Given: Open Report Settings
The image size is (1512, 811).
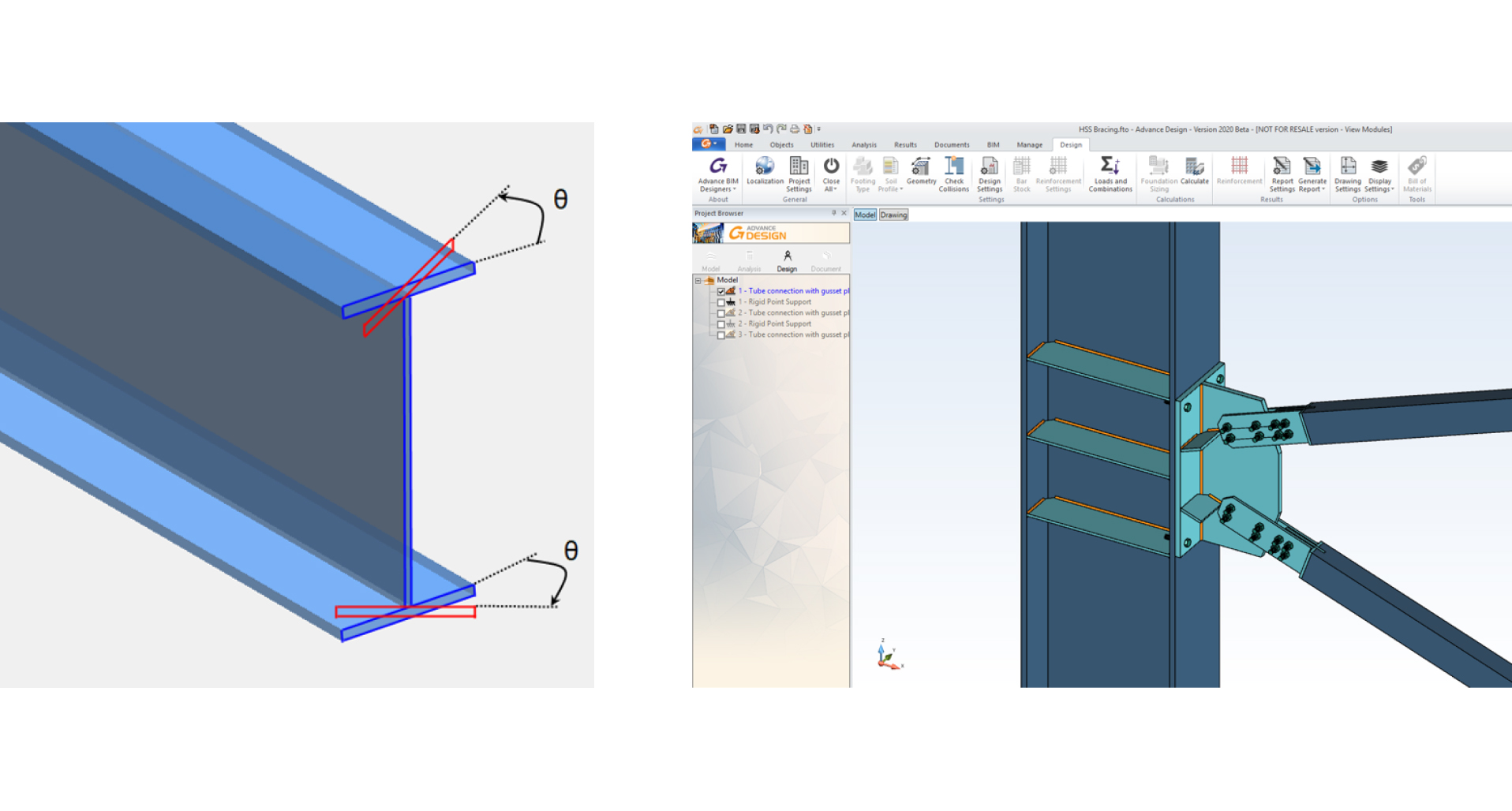Looking at the screenshot, I should pyautogui.click(x=1282, y=171).
